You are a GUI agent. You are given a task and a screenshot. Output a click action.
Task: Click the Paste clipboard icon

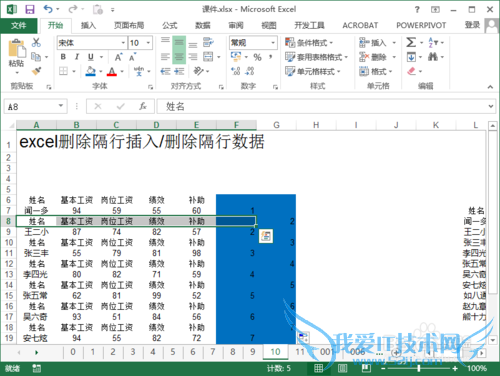click(x=17, y=49)
